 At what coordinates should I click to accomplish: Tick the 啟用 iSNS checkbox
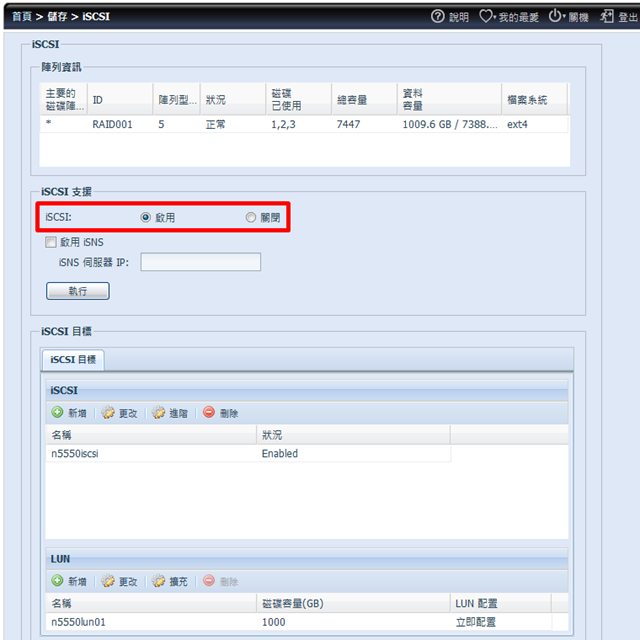pos(51,242)
